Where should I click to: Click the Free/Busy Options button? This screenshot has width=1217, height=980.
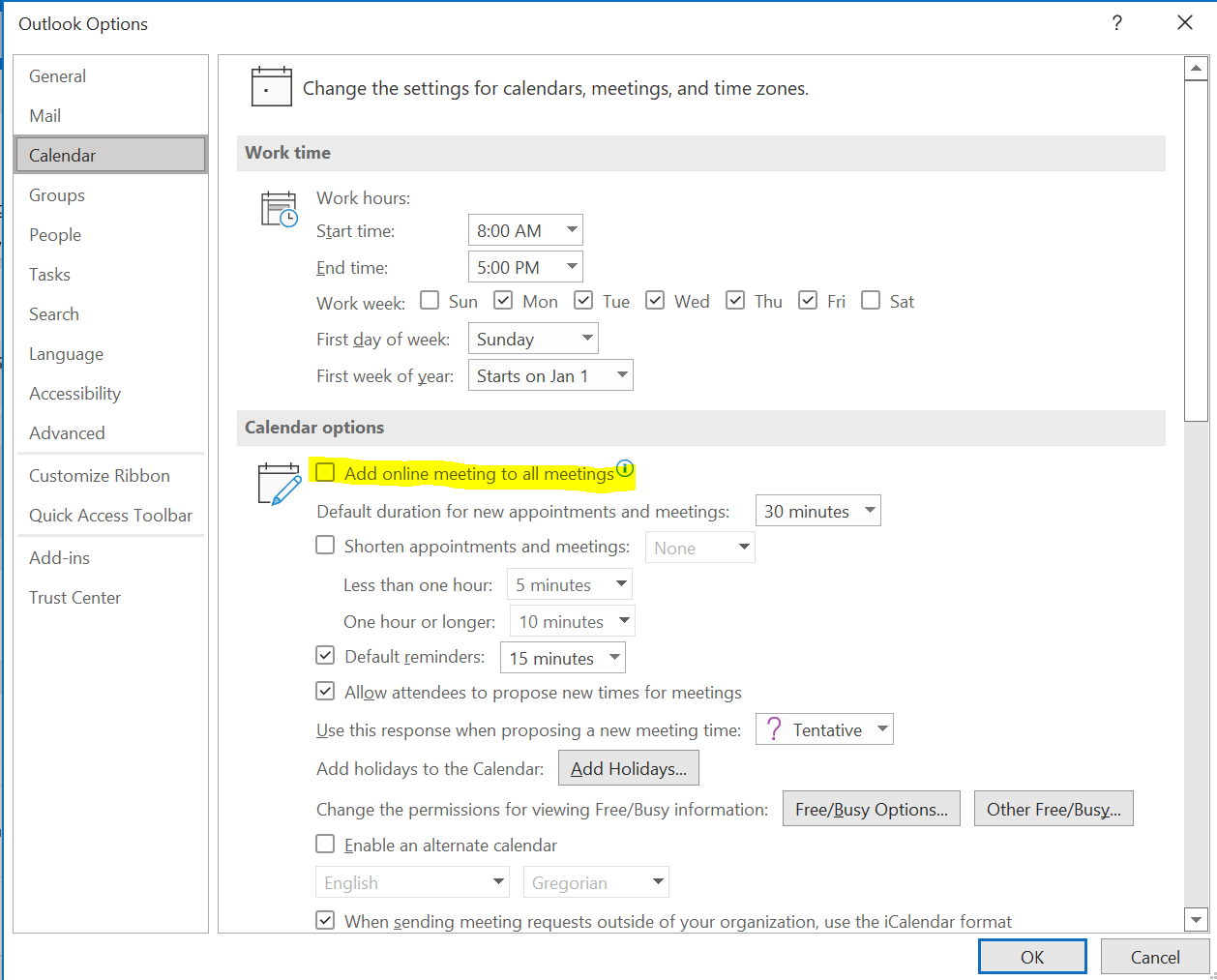point(872,809)
